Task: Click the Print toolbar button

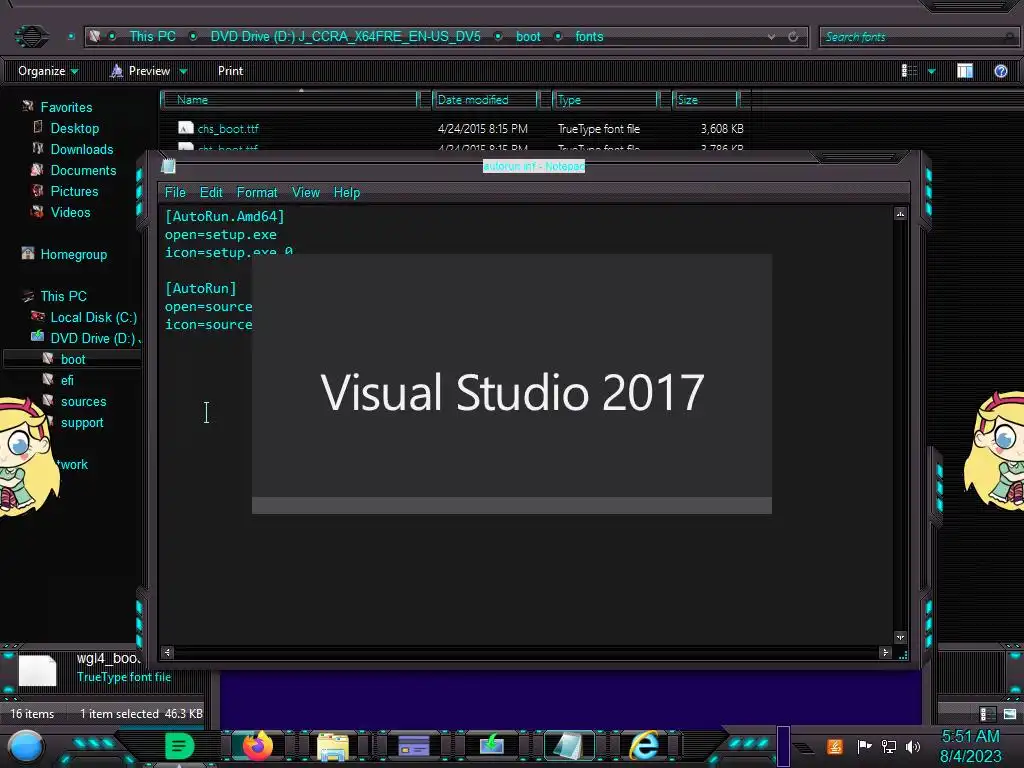Action: point(230,71)
